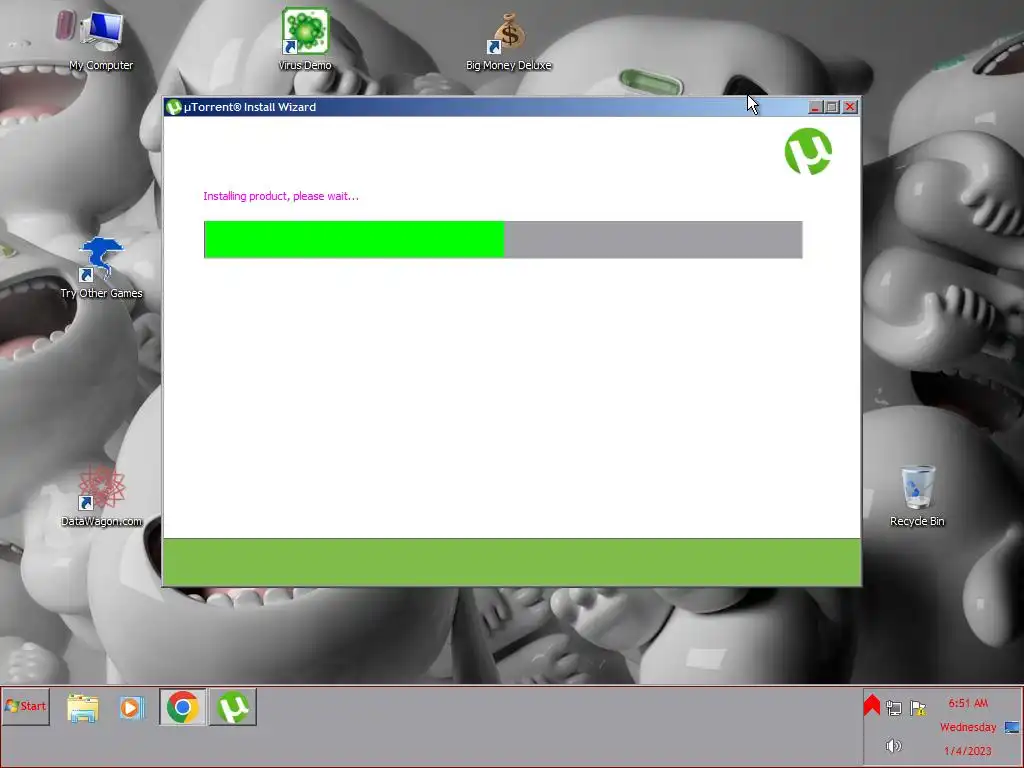Click the µTorrent logo in the installer window

808,152
